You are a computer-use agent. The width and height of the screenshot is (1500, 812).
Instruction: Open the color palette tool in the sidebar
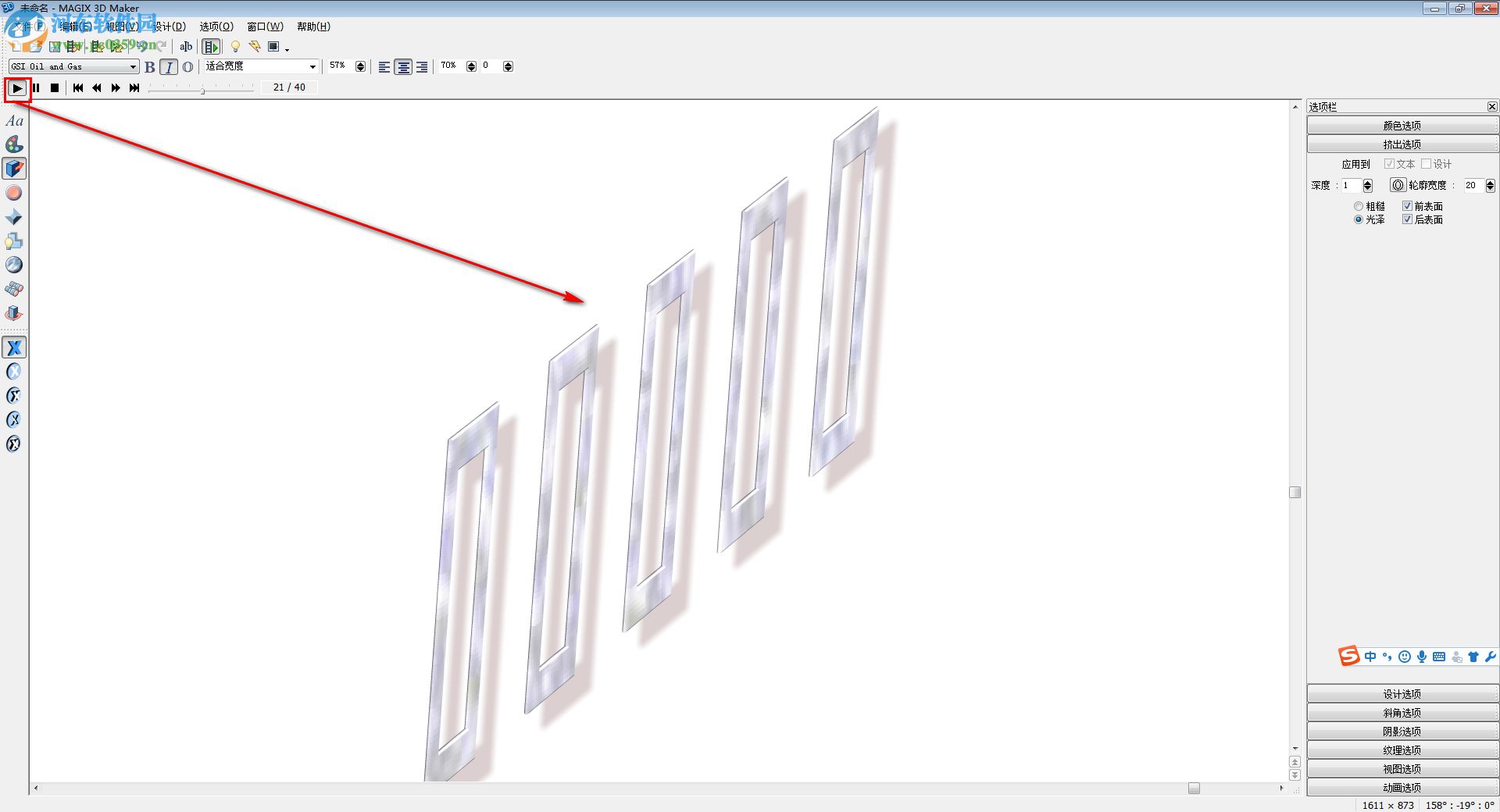tap(14, 144)
